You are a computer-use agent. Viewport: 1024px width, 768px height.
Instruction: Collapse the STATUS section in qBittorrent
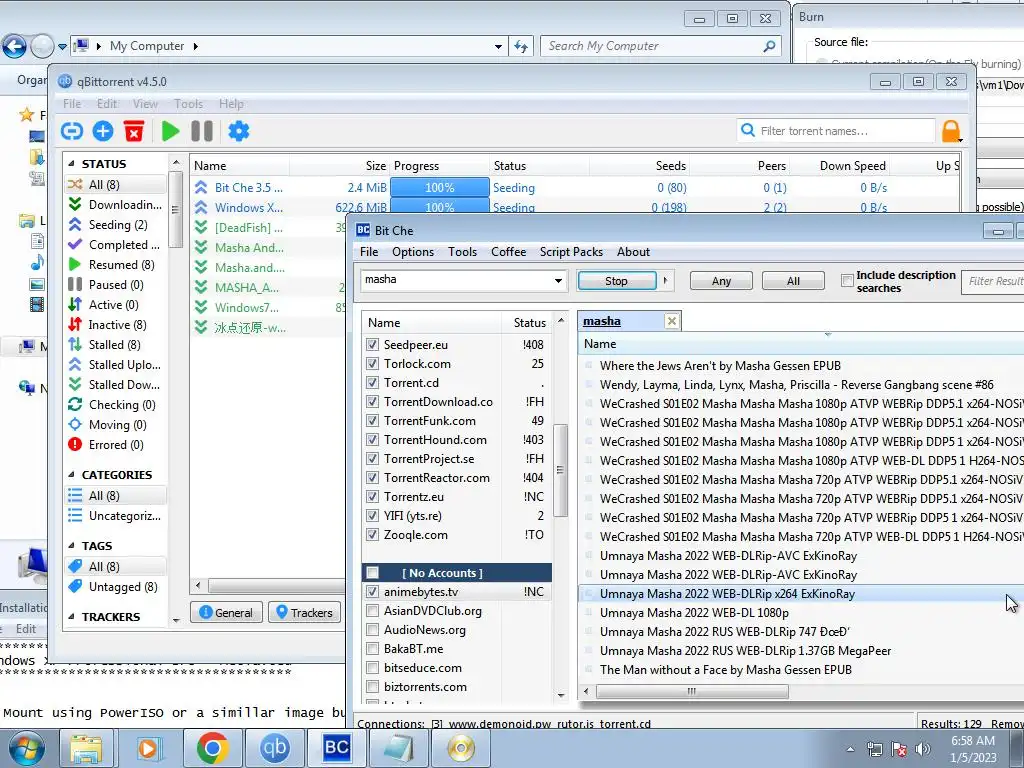click(x=71, y=164)
